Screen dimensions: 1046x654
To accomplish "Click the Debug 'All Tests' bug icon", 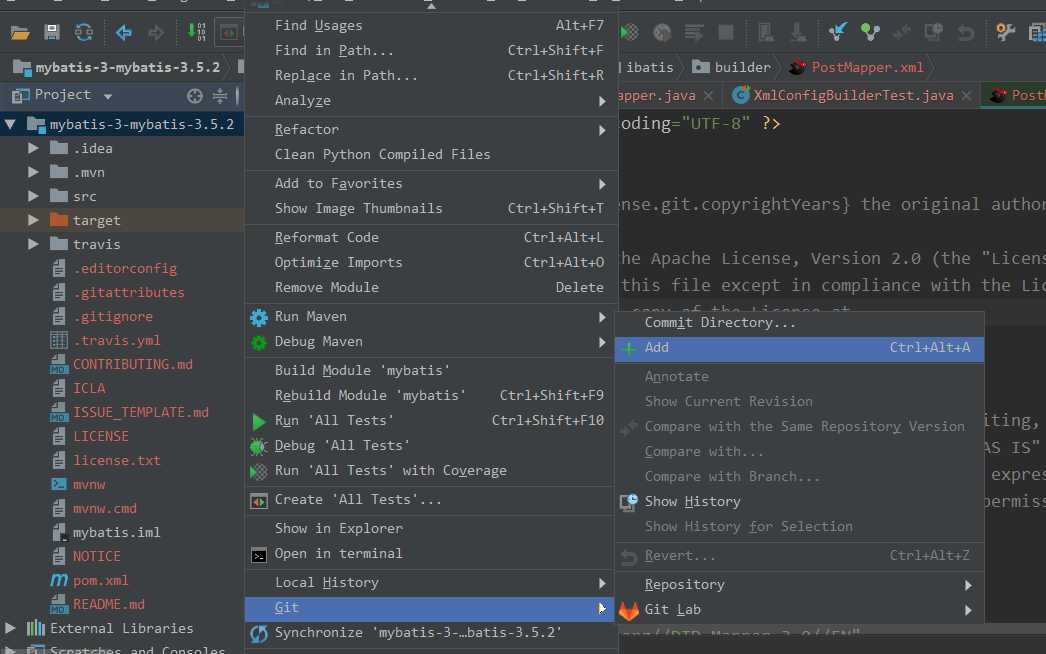I will (259, 446).
